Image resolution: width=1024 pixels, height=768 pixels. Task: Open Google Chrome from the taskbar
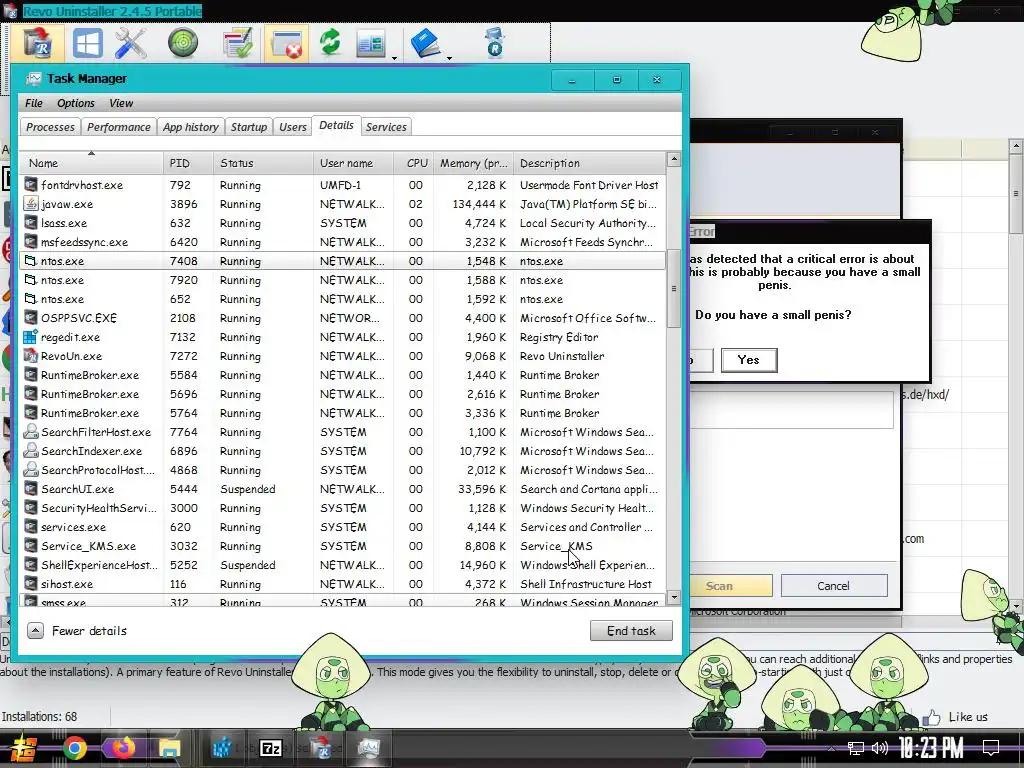(75, 748)
